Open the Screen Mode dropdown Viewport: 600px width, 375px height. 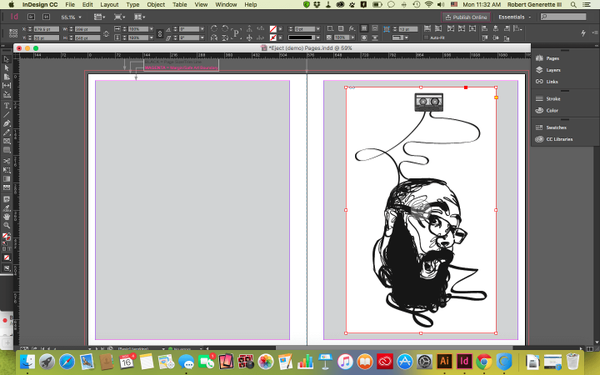[119, 17]
